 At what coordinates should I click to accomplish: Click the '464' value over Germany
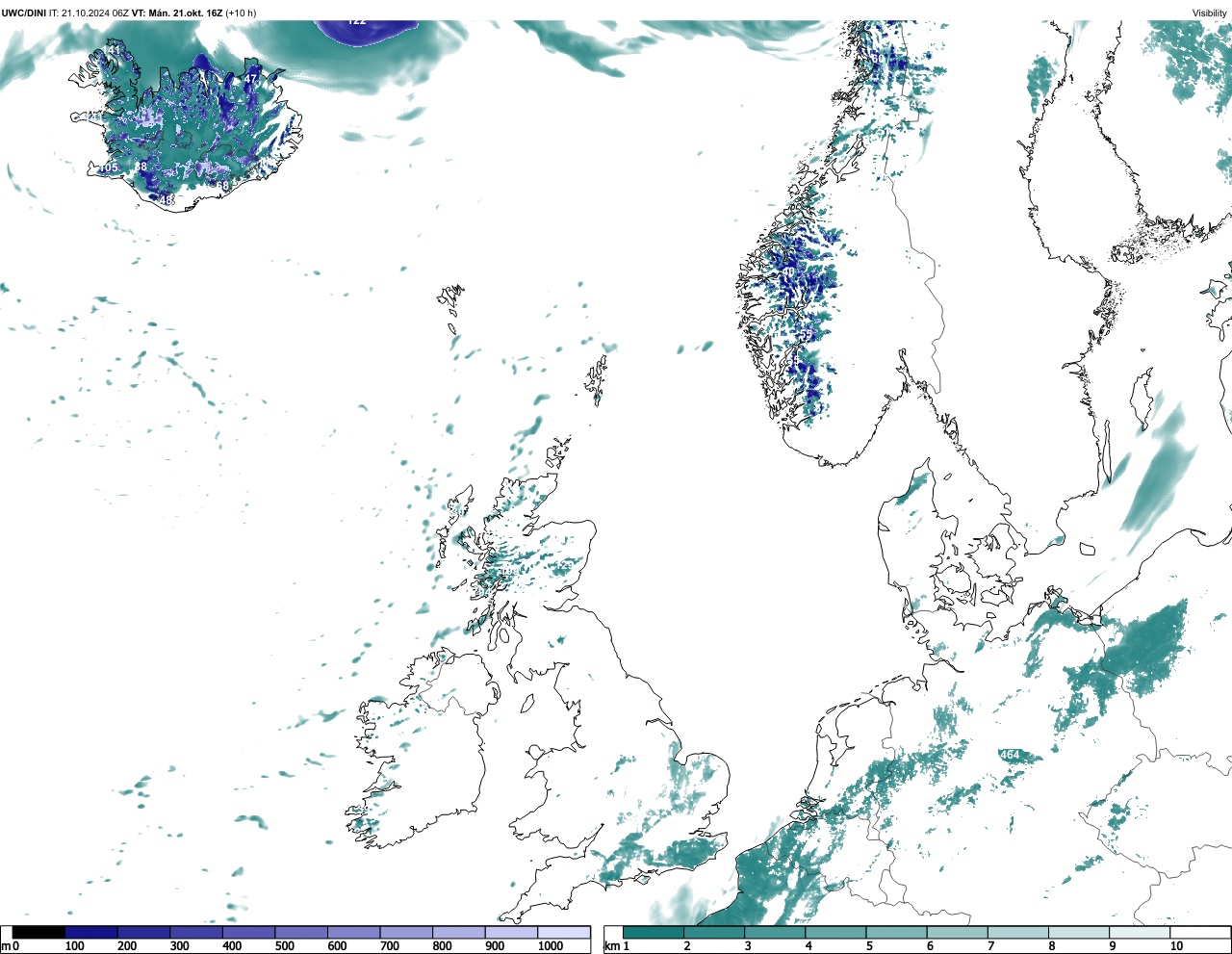coord(1010,755)
